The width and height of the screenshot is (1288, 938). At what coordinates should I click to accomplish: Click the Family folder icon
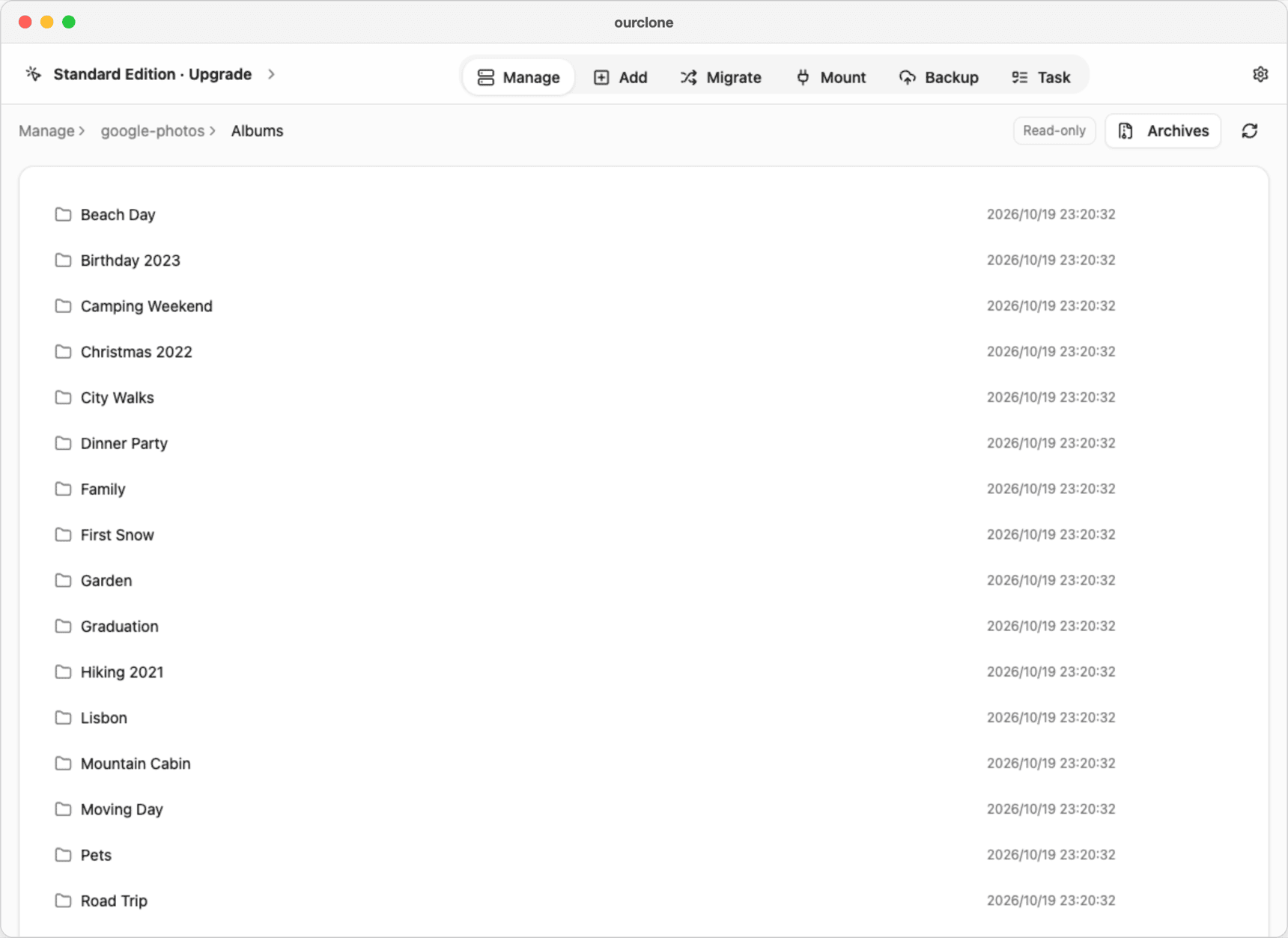point(63,489)
